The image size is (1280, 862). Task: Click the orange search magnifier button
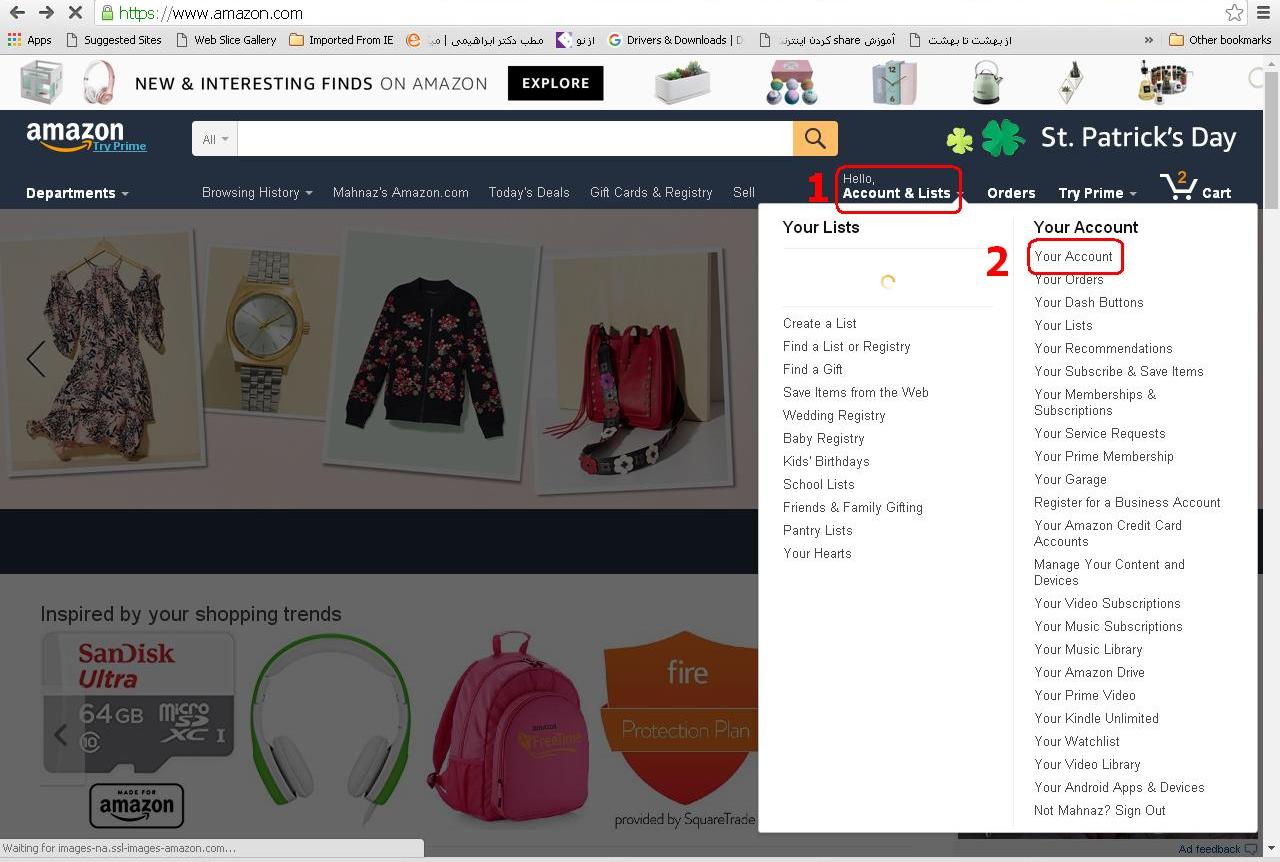[x=815, y=138]
